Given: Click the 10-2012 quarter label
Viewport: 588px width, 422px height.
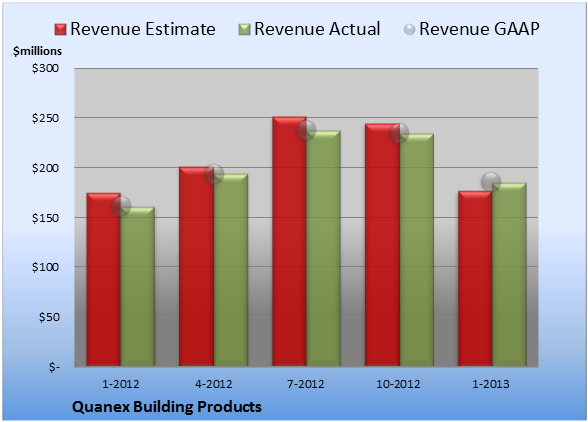Looking at the screenshot, I should [398, 384].
